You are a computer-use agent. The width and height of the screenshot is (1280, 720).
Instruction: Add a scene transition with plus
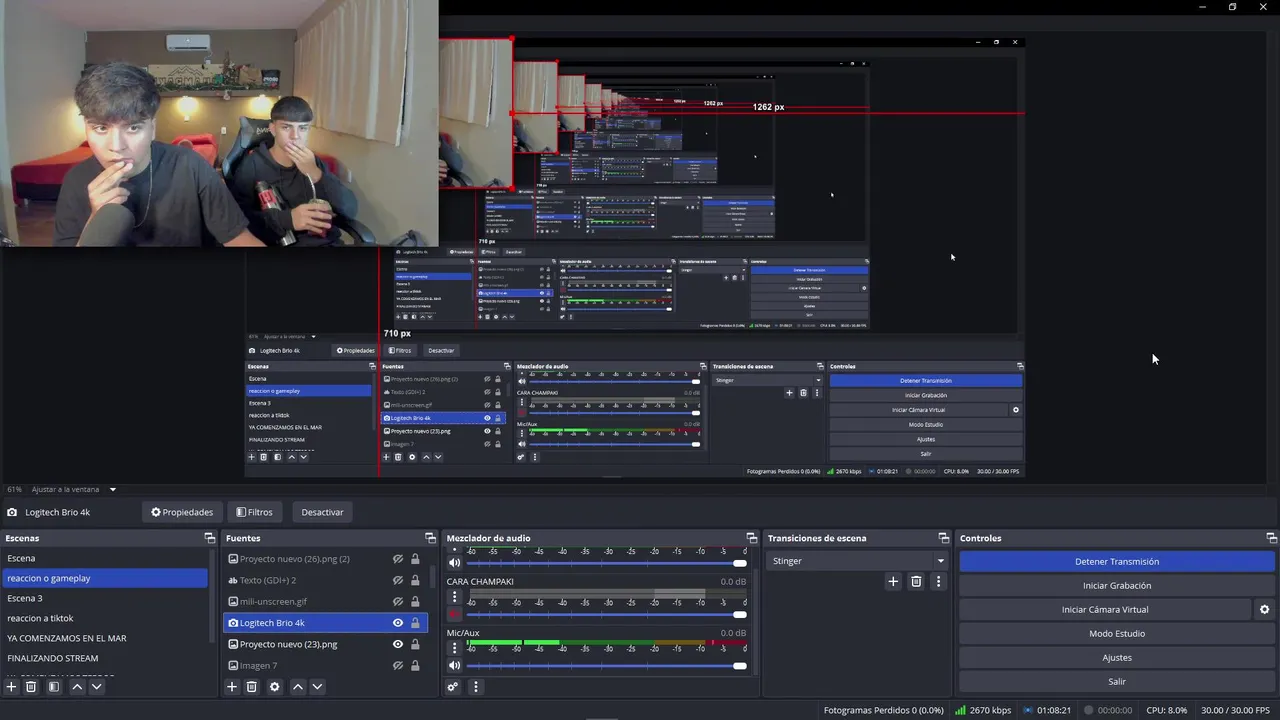coord(893,581)
